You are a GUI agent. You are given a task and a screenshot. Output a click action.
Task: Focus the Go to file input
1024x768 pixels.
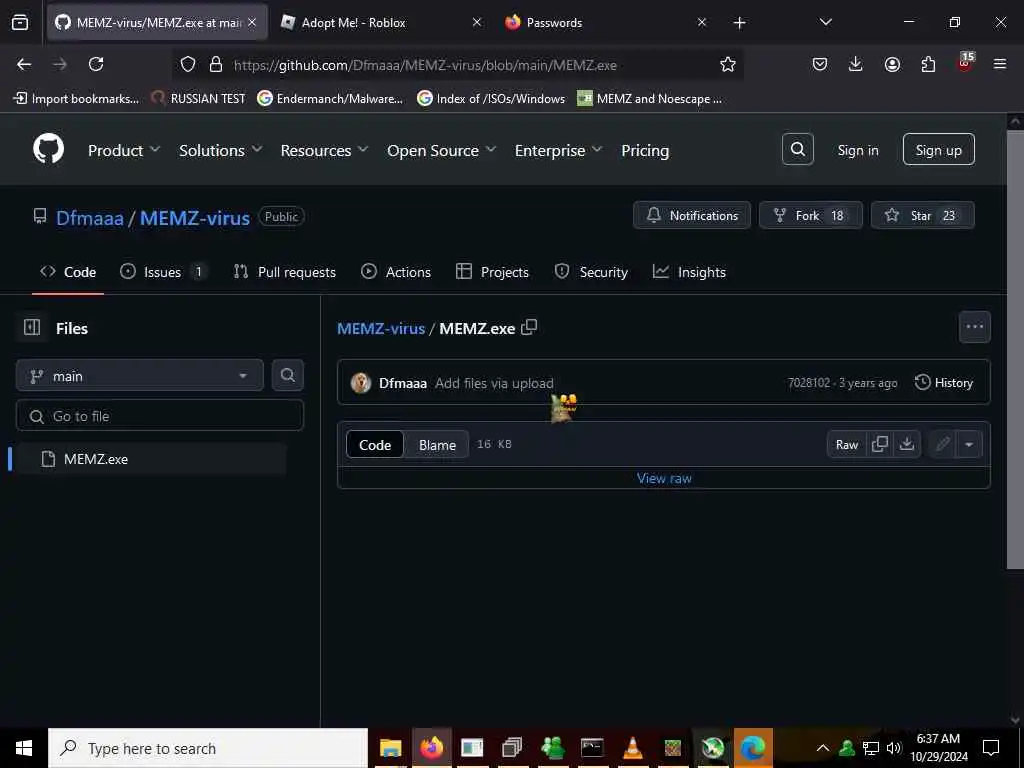click(160, 416)
